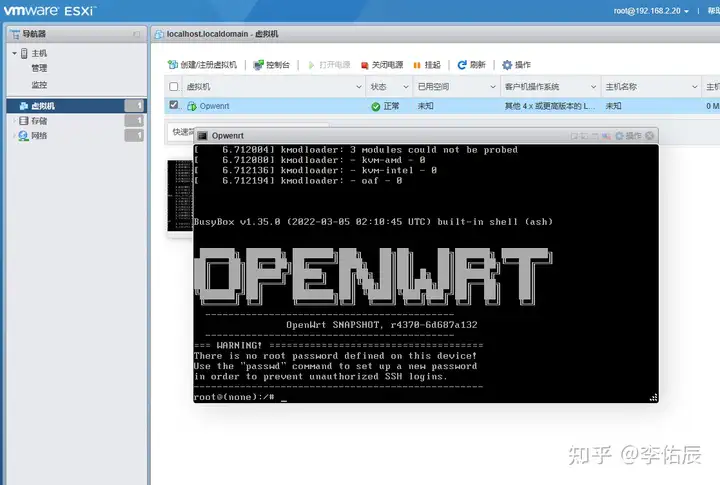Grab the console window resize corner handle
This screenshot has height=485, width=720.
coord(653,398)
